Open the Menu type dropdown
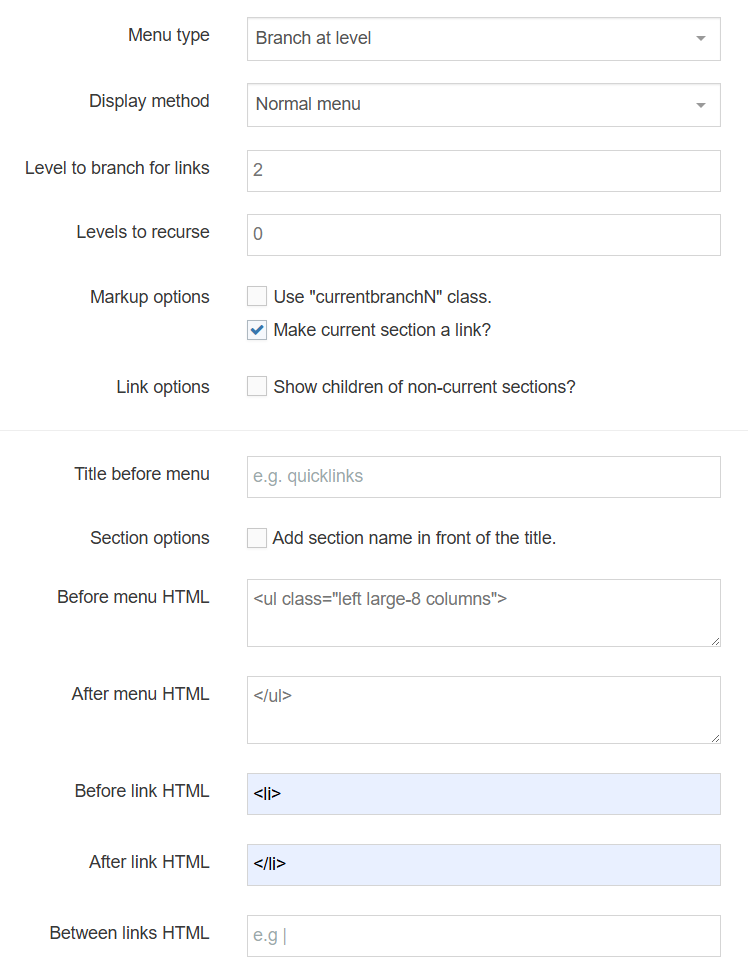Viewport: 748px width, 969px height. pos(483,38)
